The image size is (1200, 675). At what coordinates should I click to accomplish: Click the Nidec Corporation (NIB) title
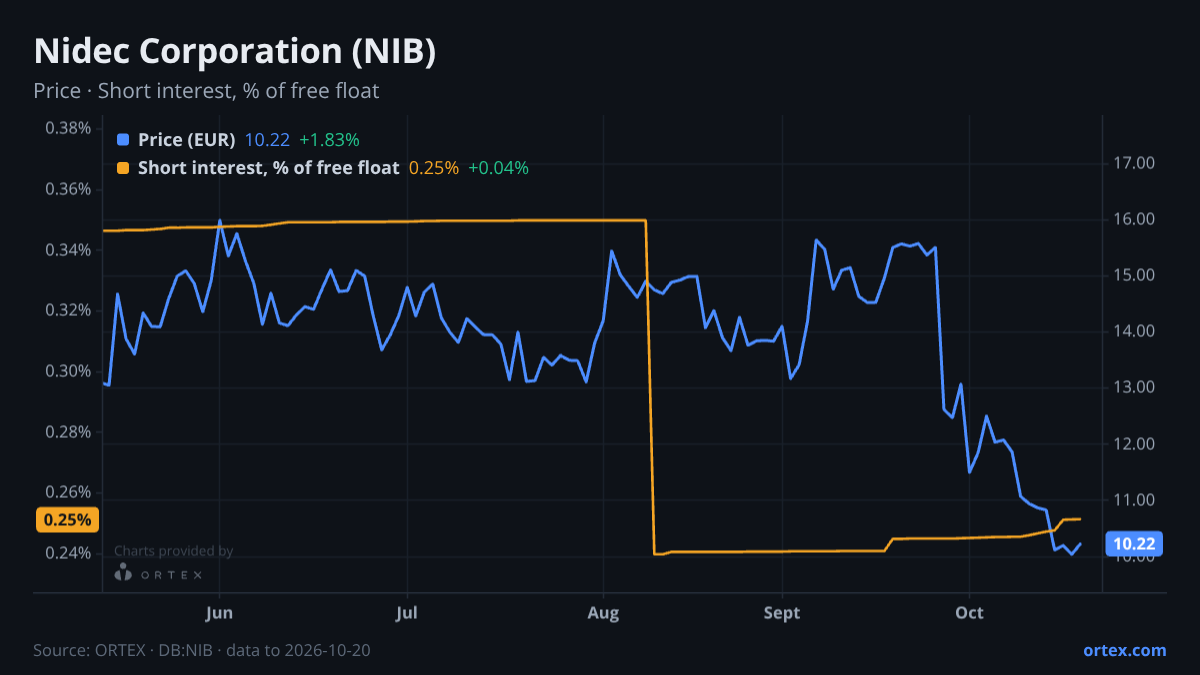point(235,52)
